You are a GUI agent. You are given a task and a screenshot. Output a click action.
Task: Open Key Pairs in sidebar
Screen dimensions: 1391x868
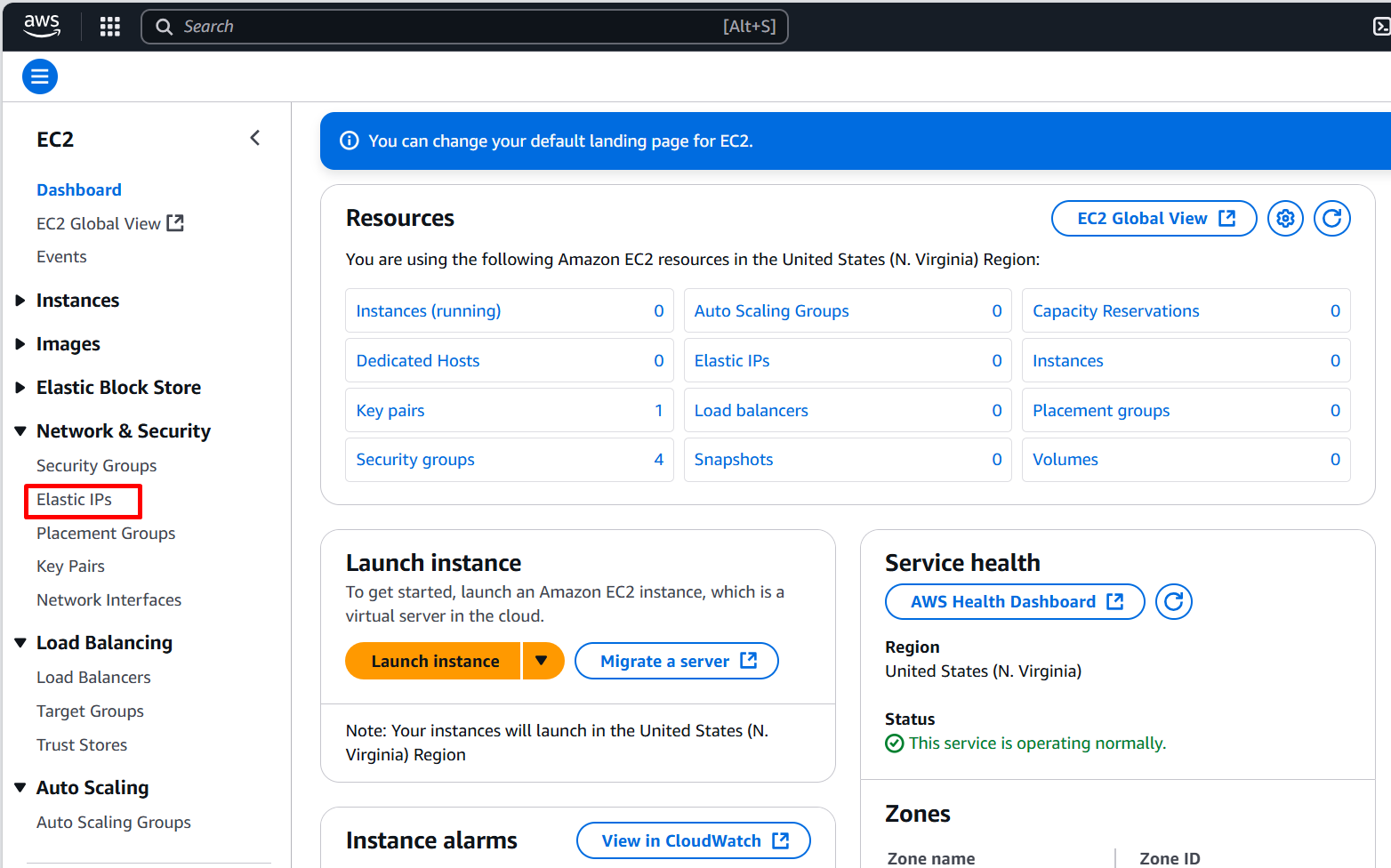(x=70, y=567)
